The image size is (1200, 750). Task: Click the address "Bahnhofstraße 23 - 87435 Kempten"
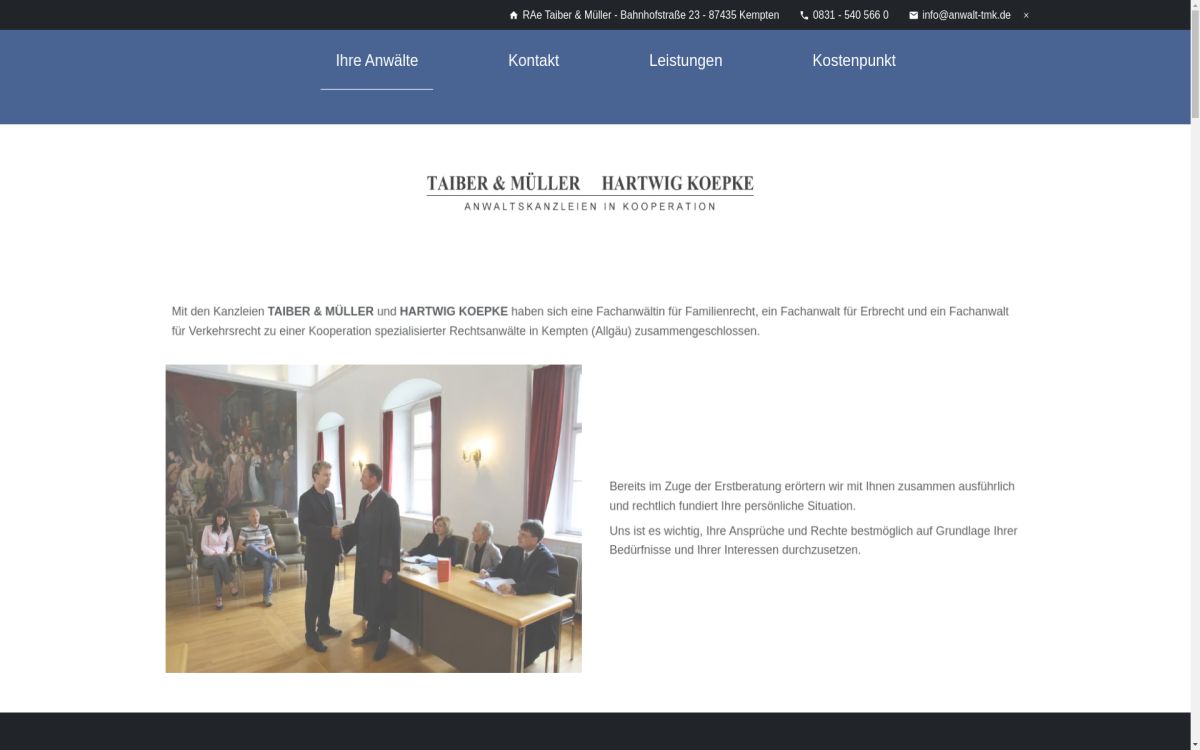coord(700,15)
